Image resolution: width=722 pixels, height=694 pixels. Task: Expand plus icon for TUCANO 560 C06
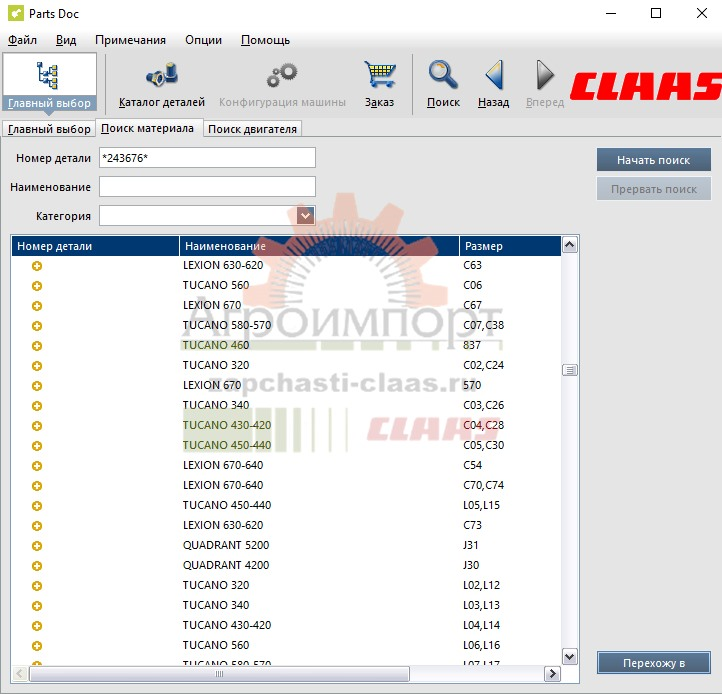(37, 286)
